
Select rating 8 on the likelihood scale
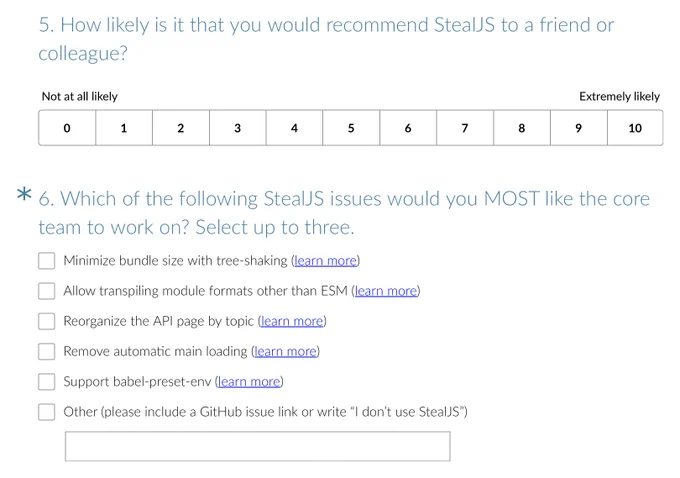(522, 128)
